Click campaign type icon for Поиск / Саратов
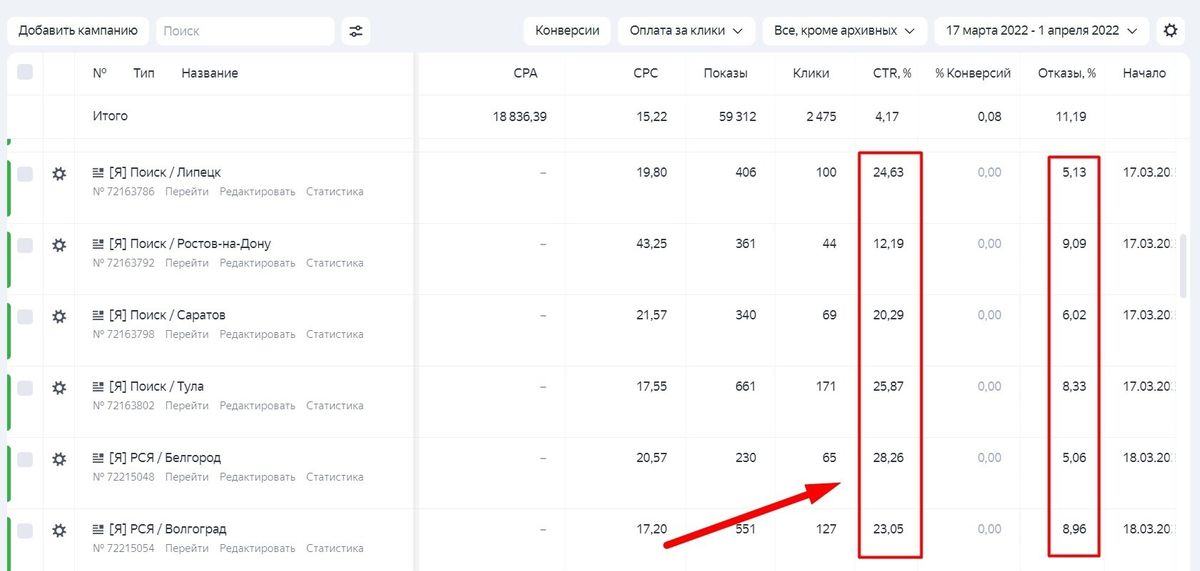1200x571 pixels. coord(98,315)
